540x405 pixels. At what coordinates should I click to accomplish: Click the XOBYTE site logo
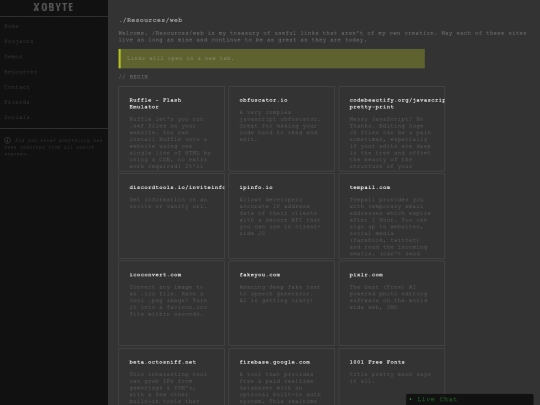[53, 7]
